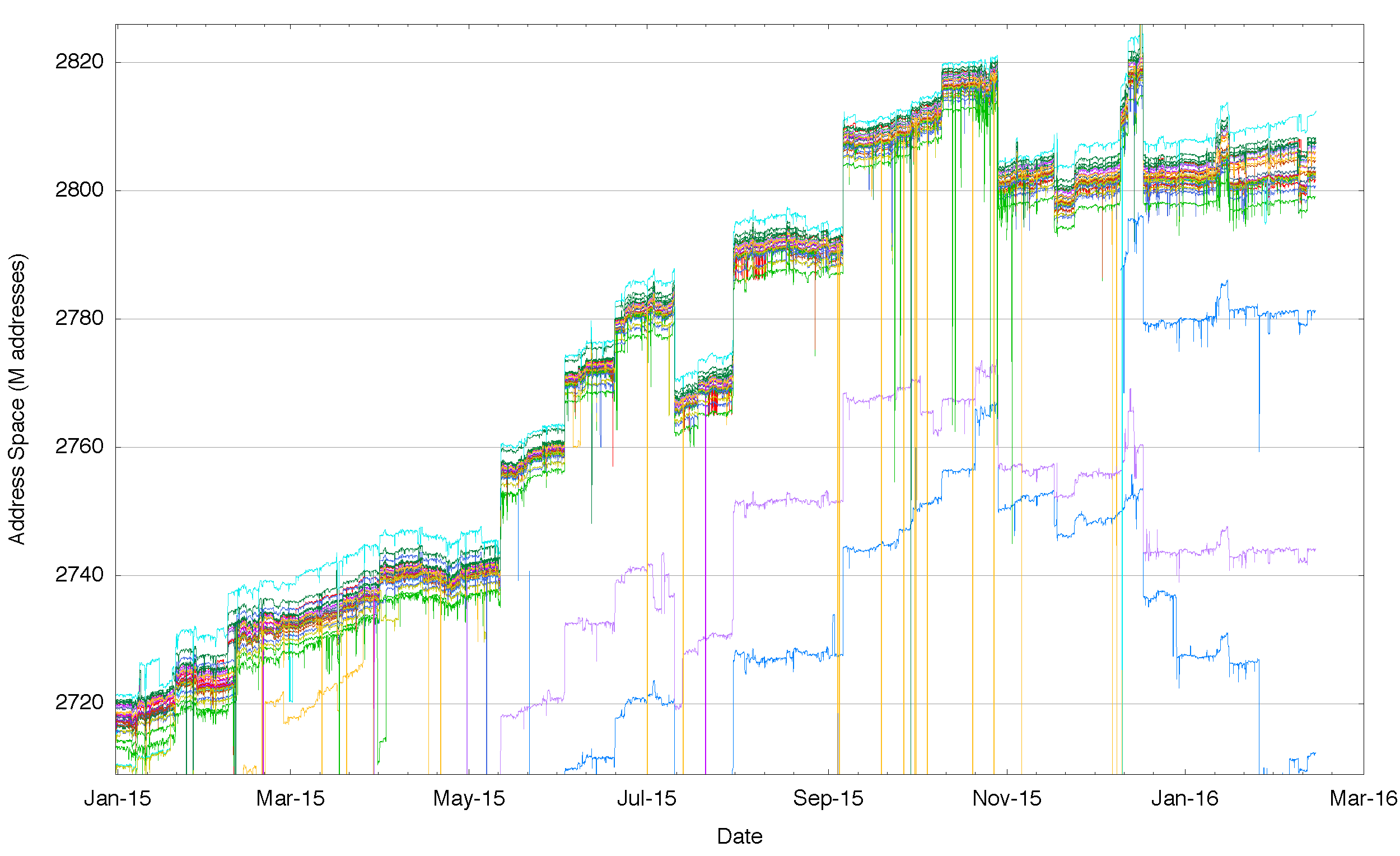
Task: Click the Jul-15 x-axis label
Action: point(647,799)
